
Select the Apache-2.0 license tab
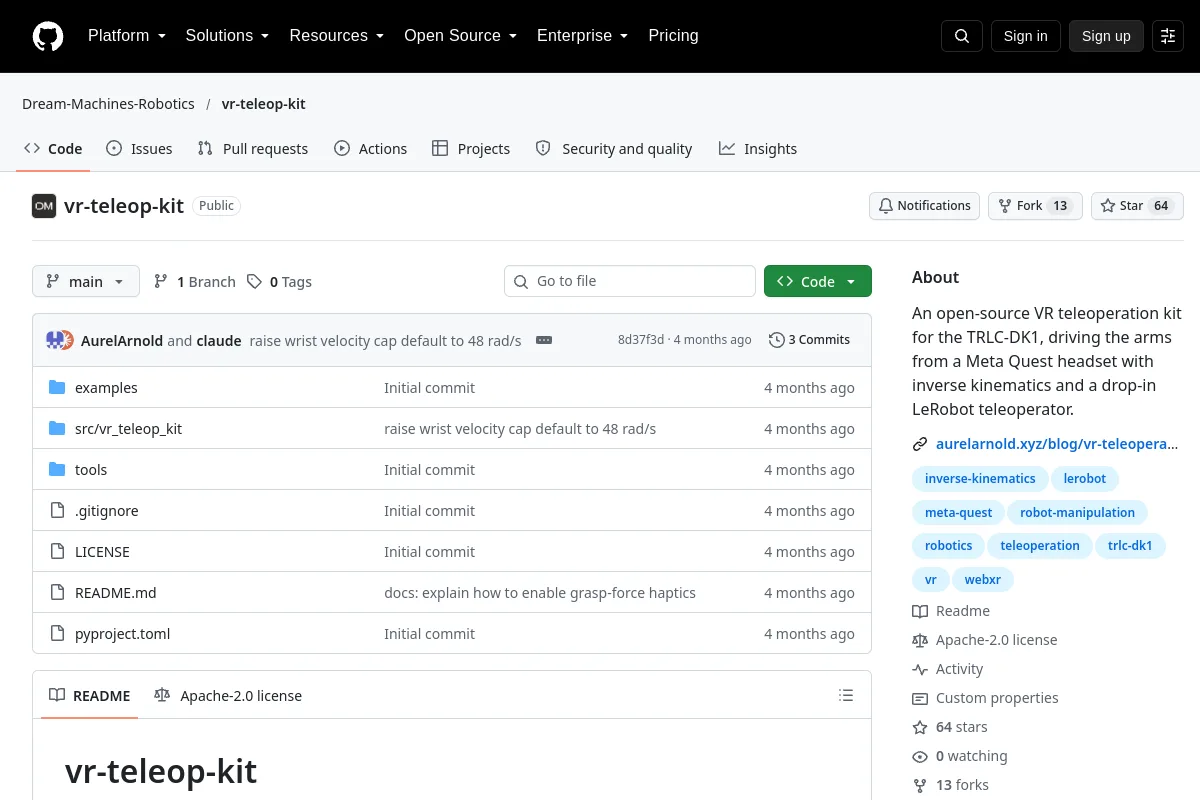(228, 695)
